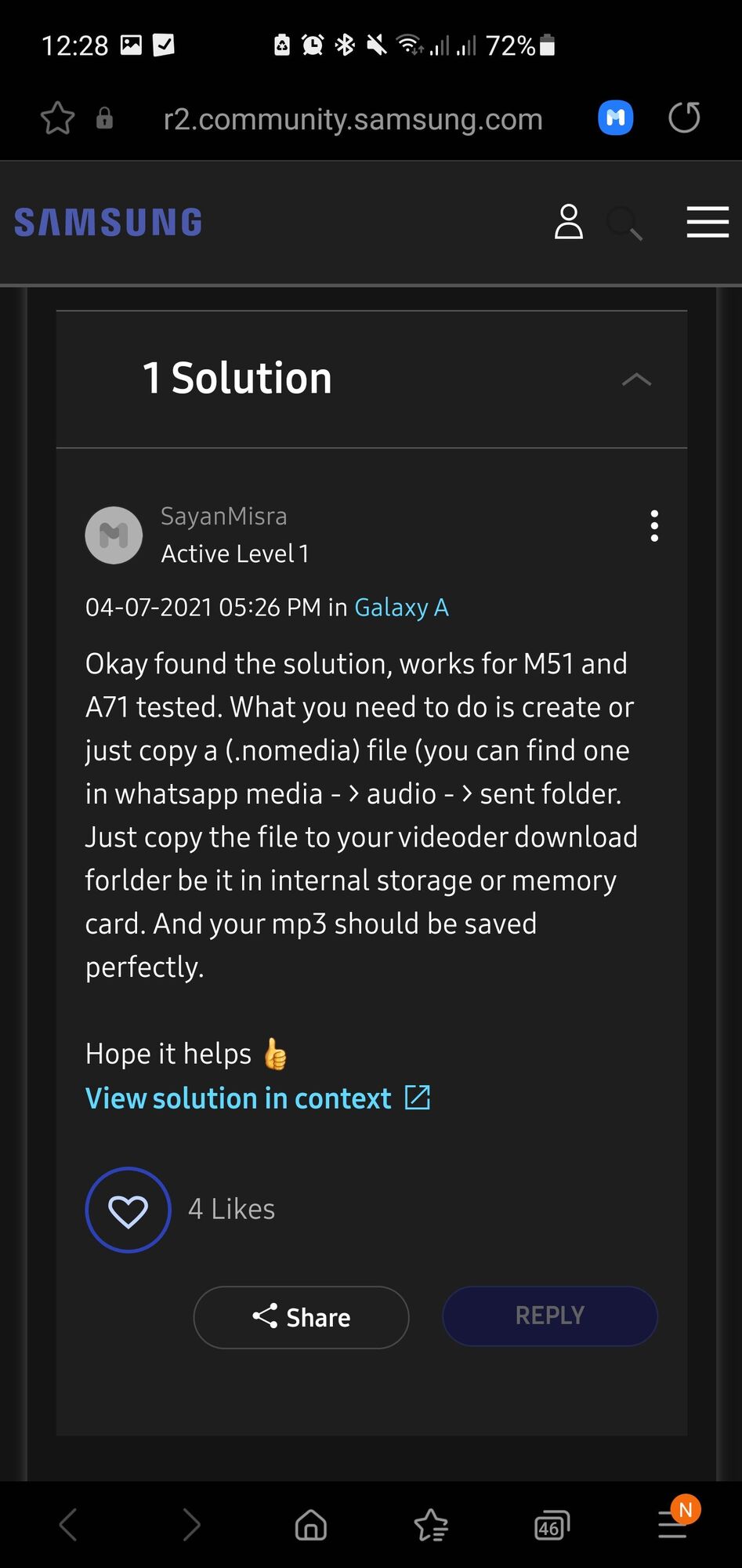Open search with the magnifier icon

click(624, 223)
